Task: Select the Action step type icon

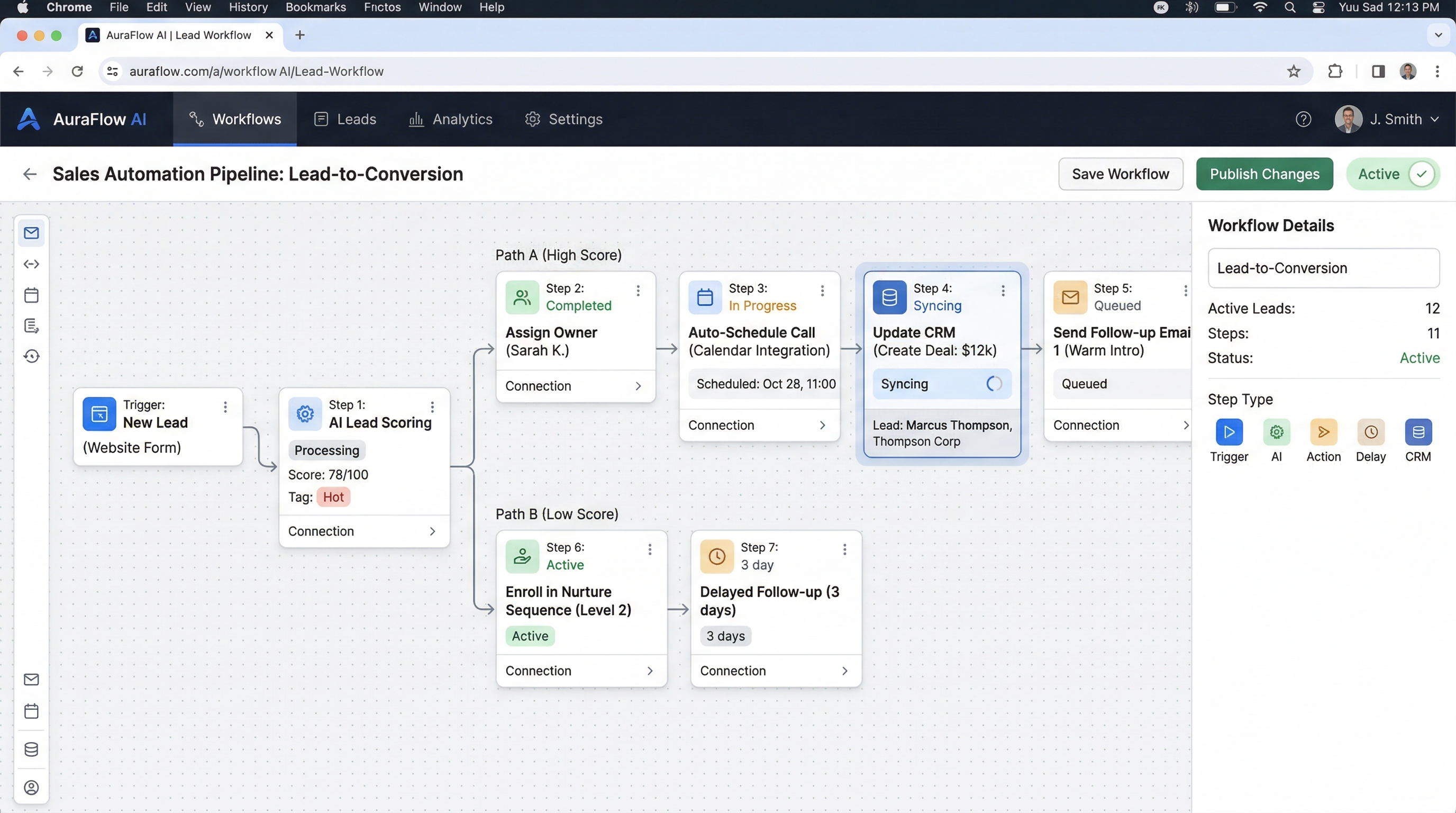Action: click(x=1324, y=432)
